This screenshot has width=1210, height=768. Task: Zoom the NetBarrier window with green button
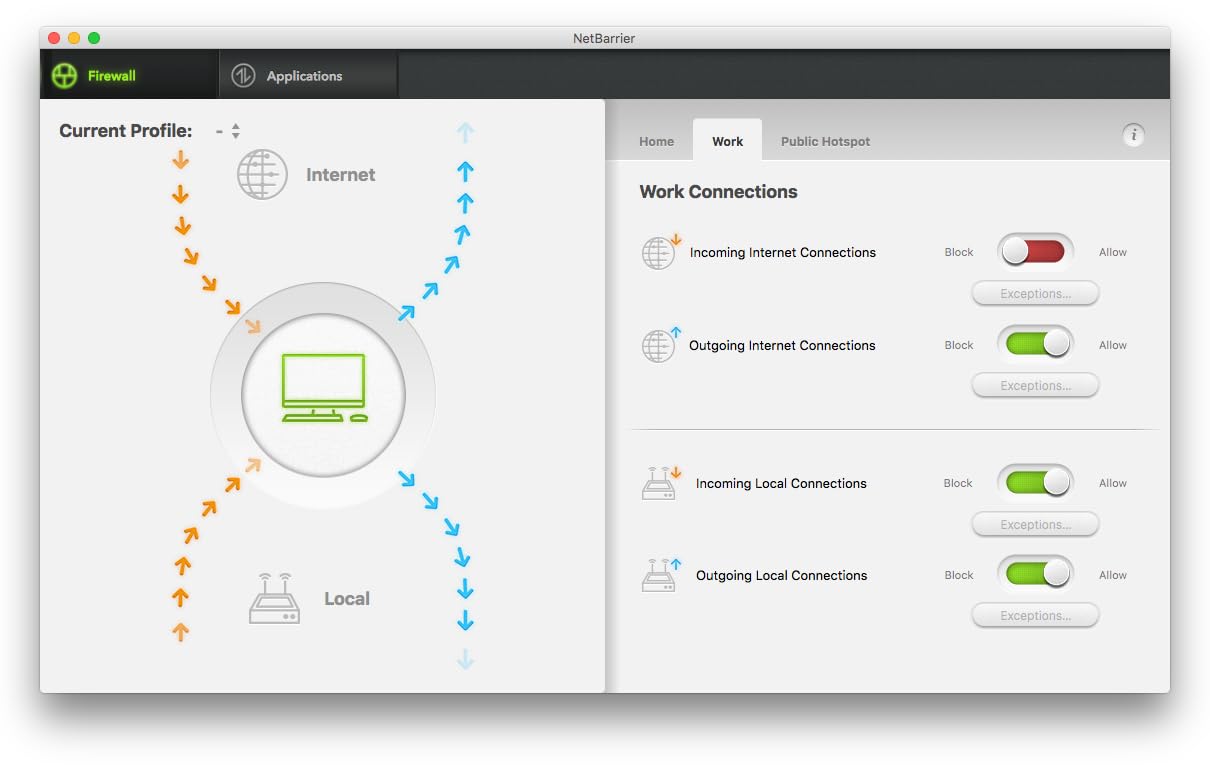tap(94, 38)
